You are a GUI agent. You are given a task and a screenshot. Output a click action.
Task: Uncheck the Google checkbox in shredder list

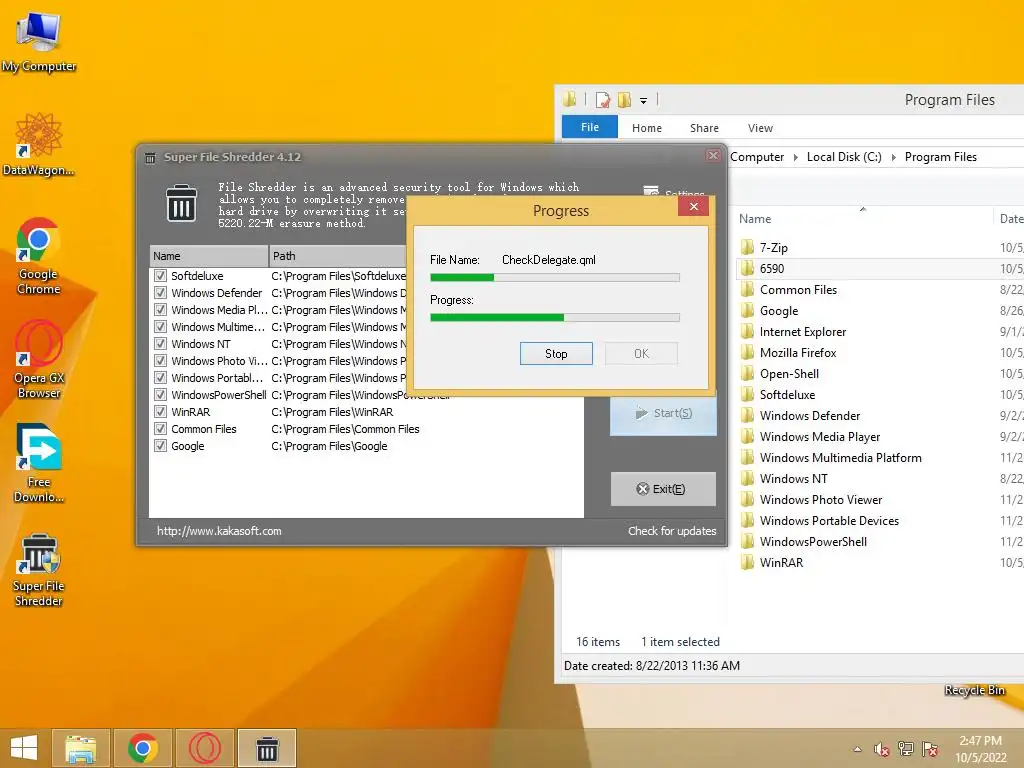coord(160,445)
